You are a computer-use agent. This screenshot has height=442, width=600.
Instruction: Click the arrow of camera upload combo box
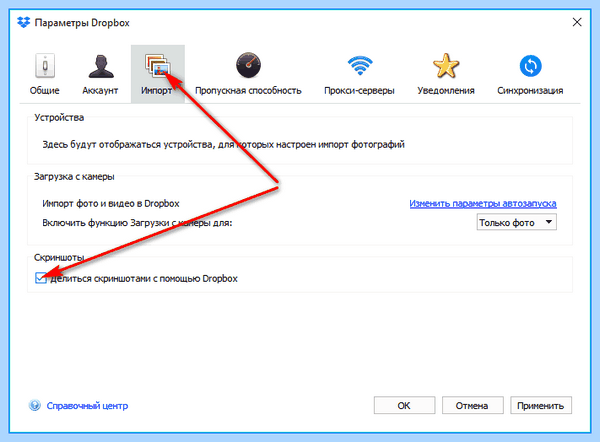549,222
